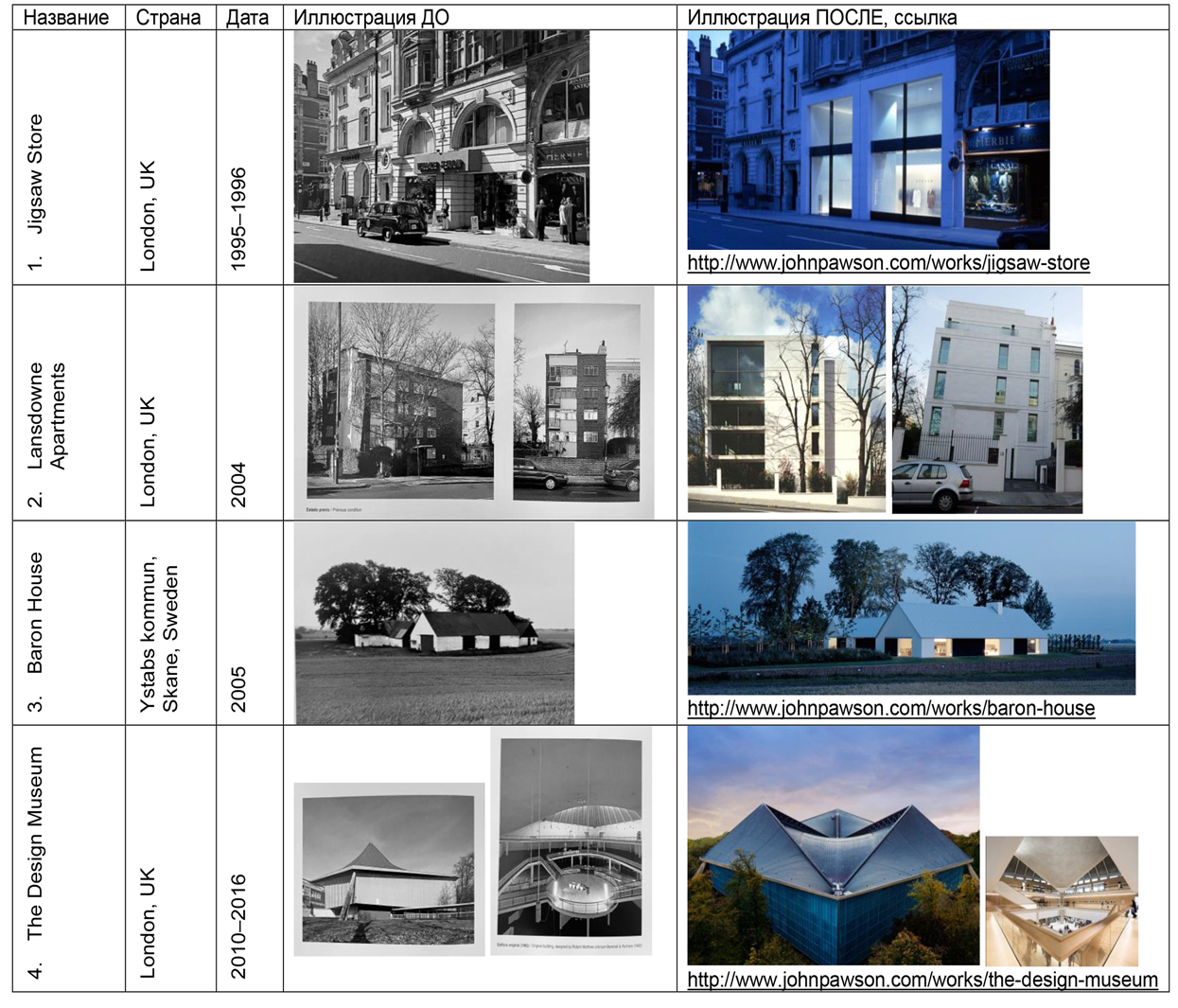Select the date '2004'
Screen dimensions: 1178x1008
point(238,484)
